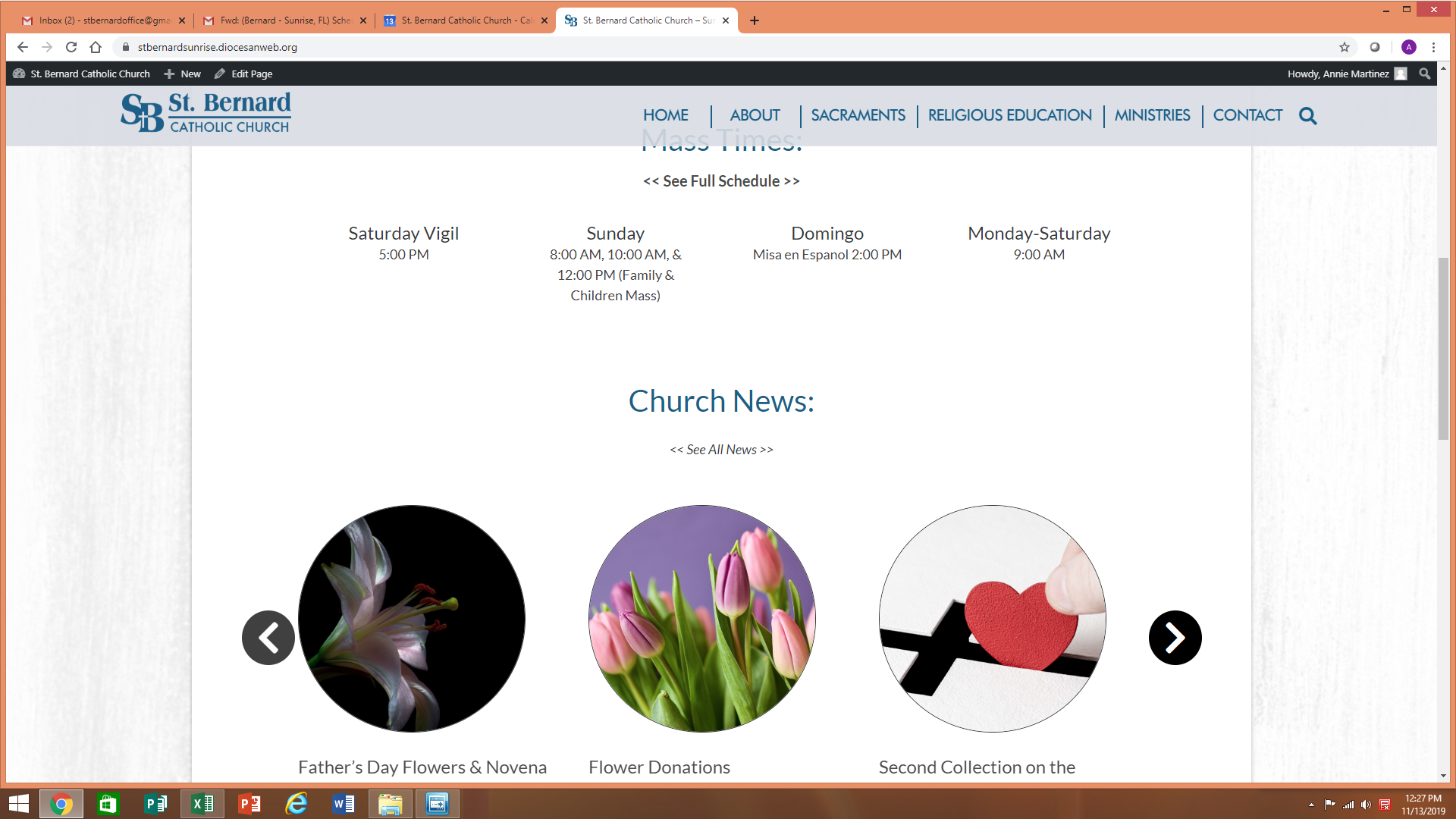This screenshot has width=1456, height=819.
Task: Bookmark page with the star icon
Action: point(1345,47)
